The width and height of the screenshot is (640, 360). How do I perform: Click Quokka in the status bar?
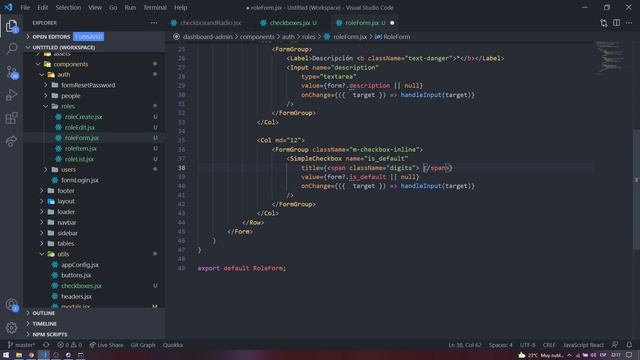coord(173,345)
